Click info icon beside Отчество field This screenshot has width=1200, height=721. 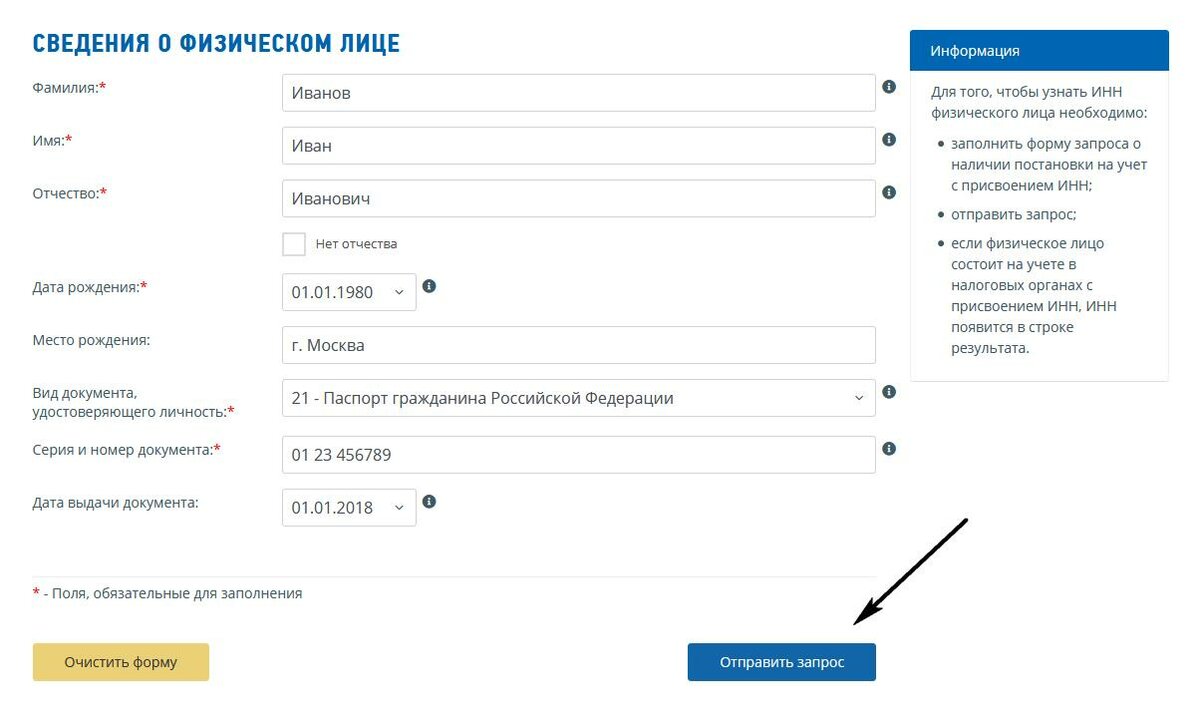[x=889, y=192]
